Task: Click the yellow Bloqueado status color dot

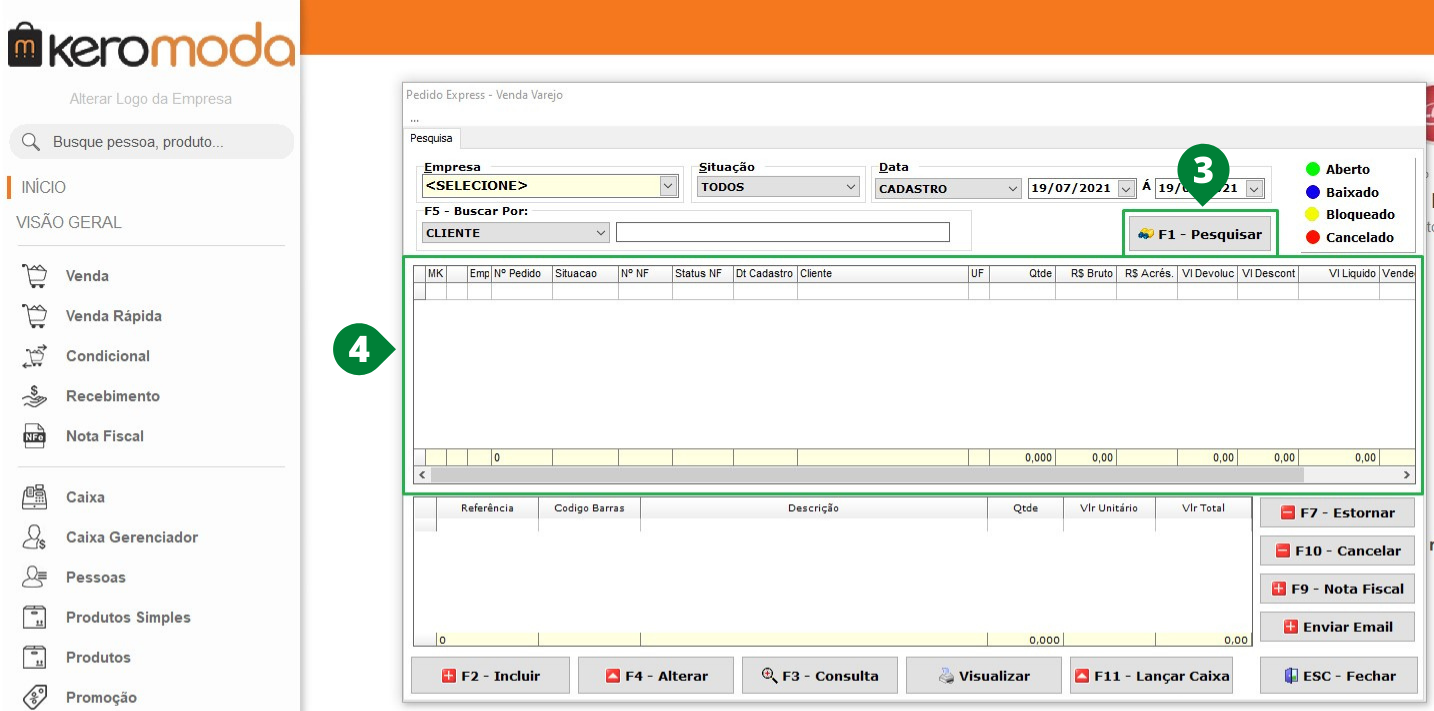Action: 1313,214
